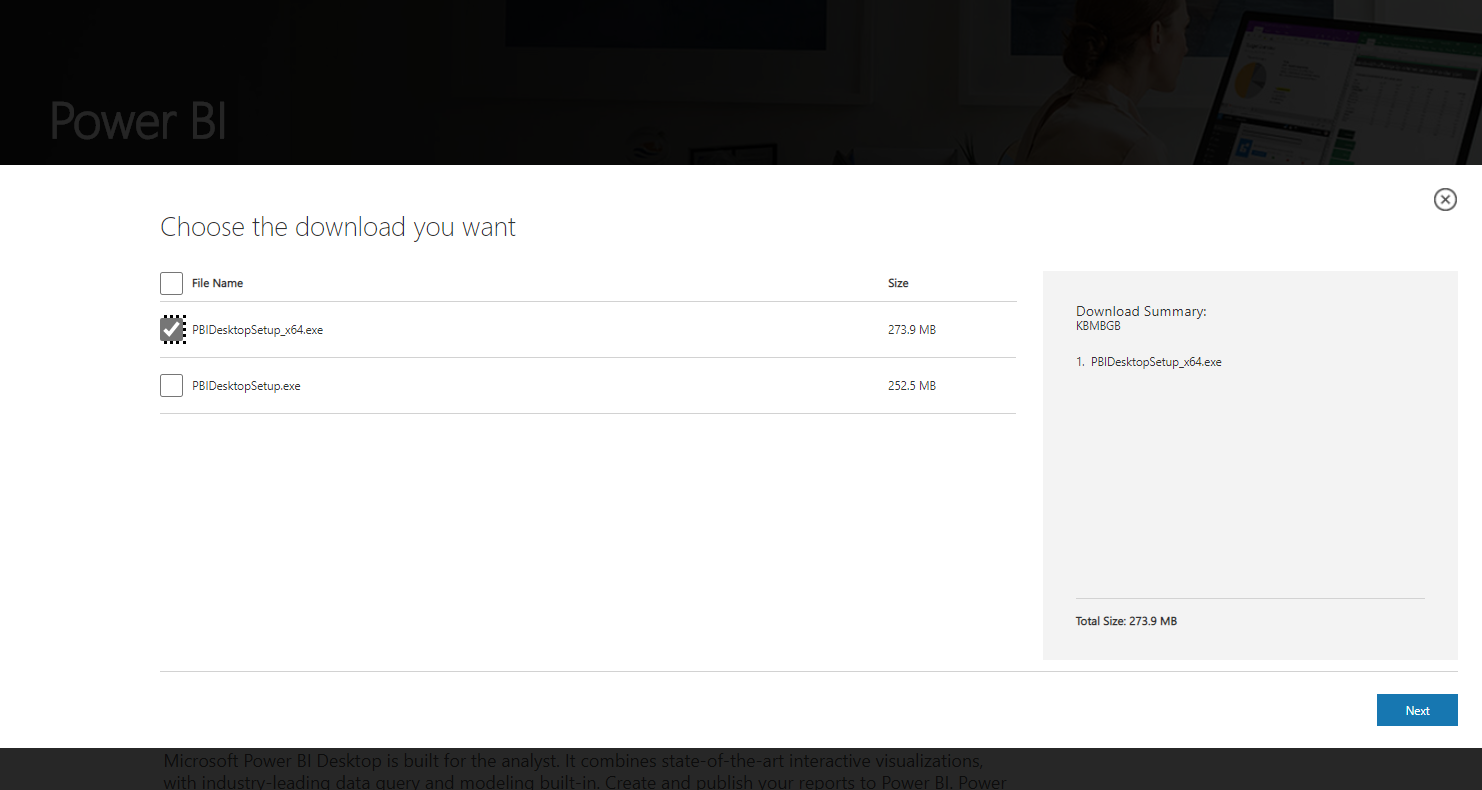Click the Next button
Screen dimensions: 1482x790
tap(1417, 710)
